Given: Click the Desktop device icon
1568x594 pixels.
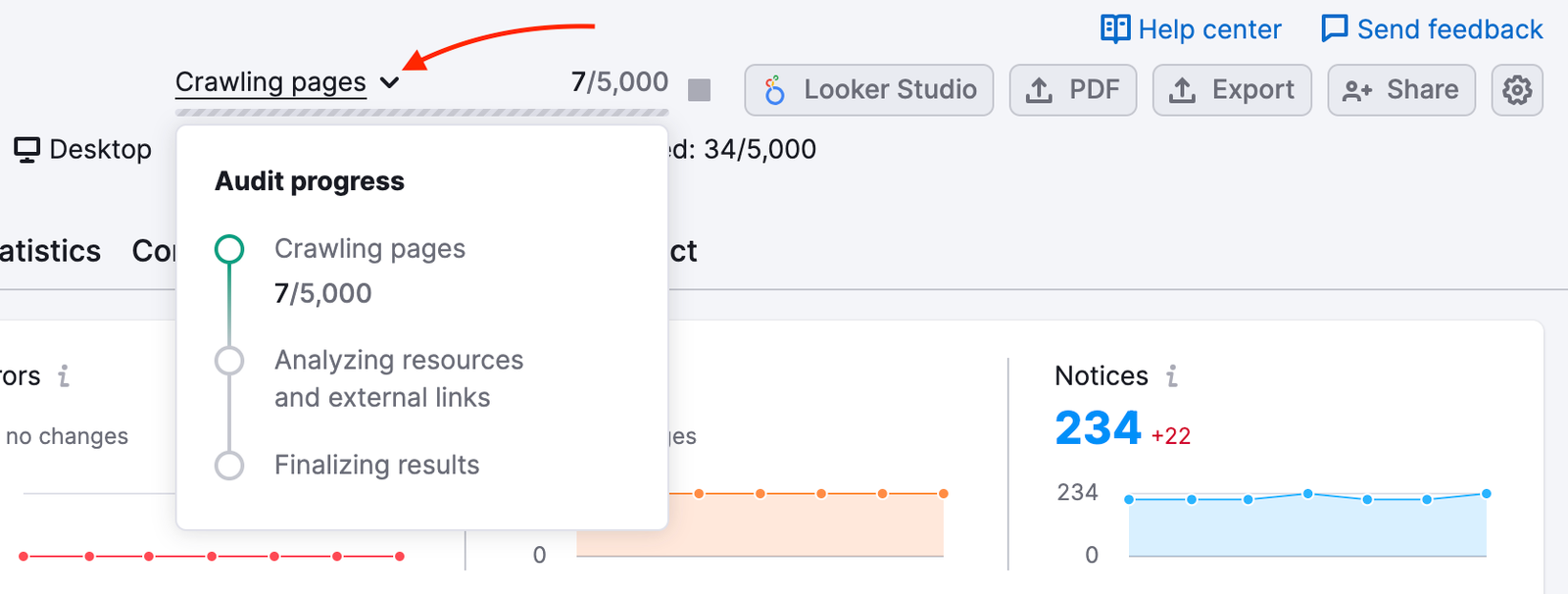Looking at the screenshot, I should (26, 148).
